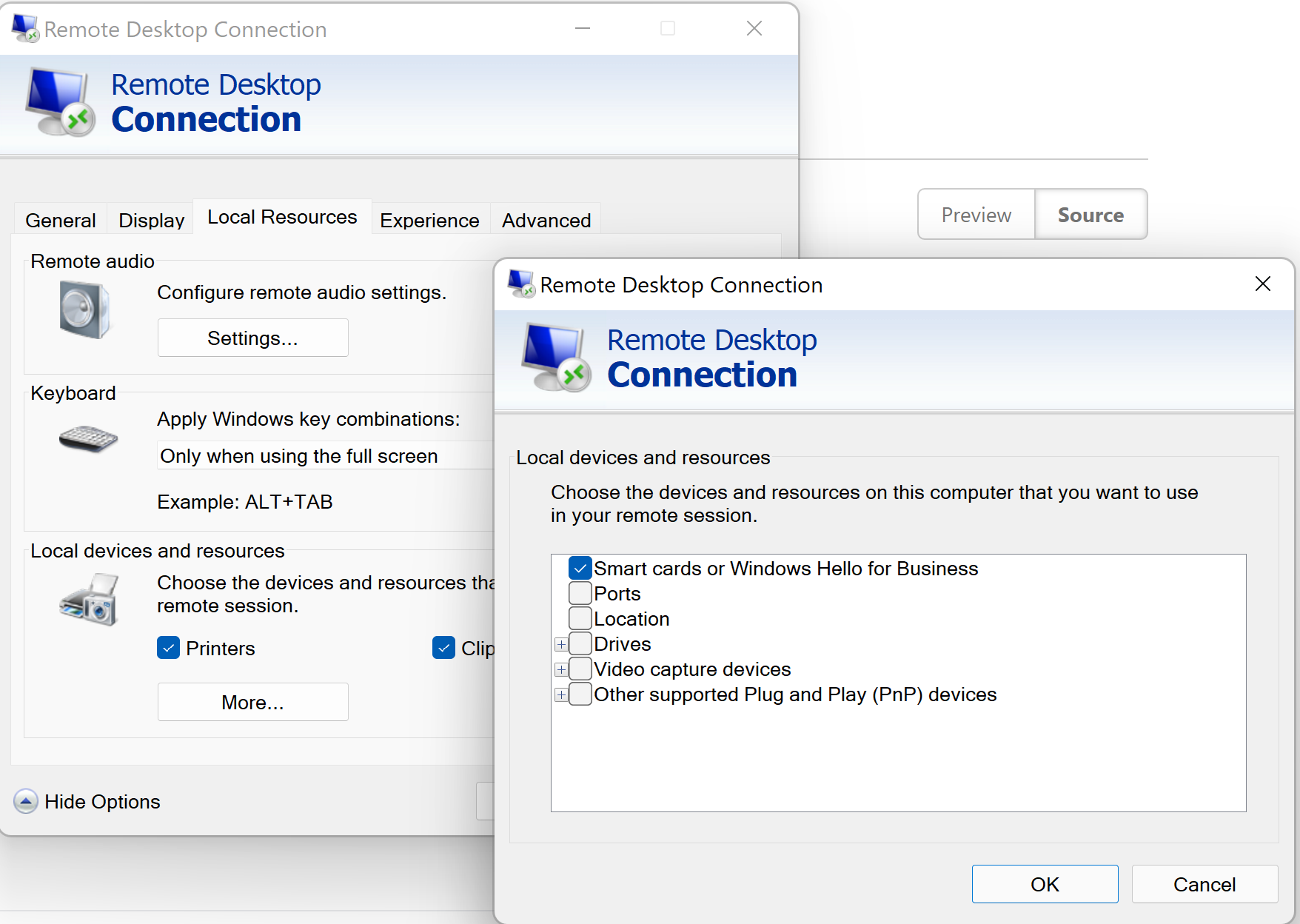Click the monitor logo in the front dialog banner
The width and height of the screenshot is (1300, 924).
tap(556, 357)
